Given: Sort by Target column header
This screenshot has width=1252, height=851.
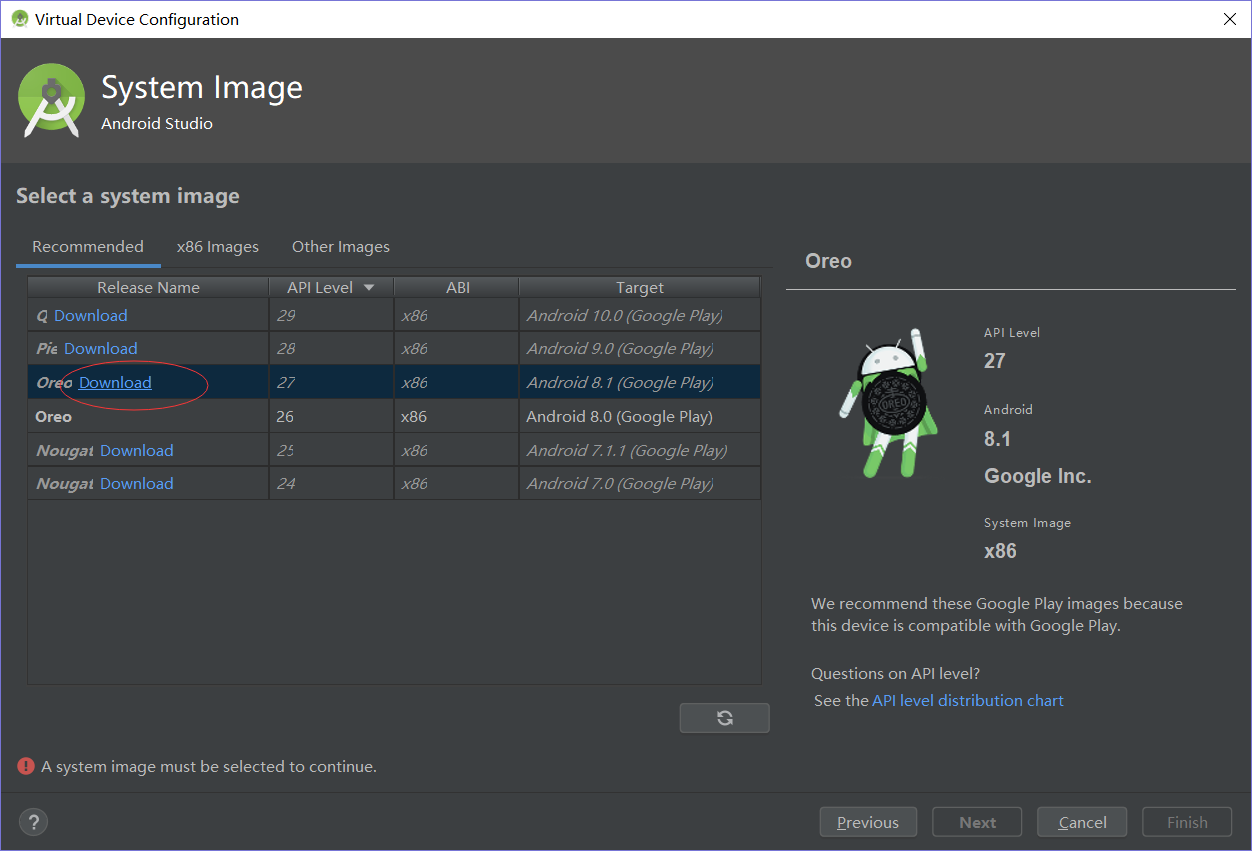Looking at the screenshot, I should click(x=640, y=288).
